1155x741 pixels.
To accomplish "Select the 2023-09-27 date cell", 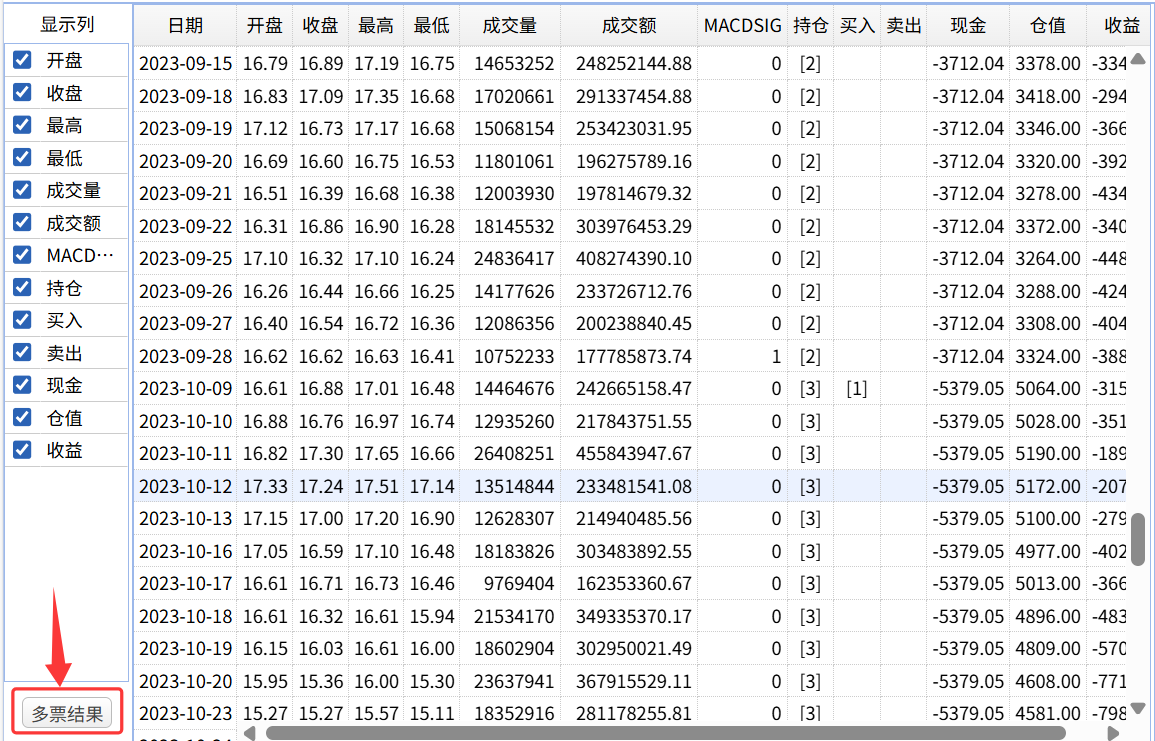I will [x=185, y=323].
